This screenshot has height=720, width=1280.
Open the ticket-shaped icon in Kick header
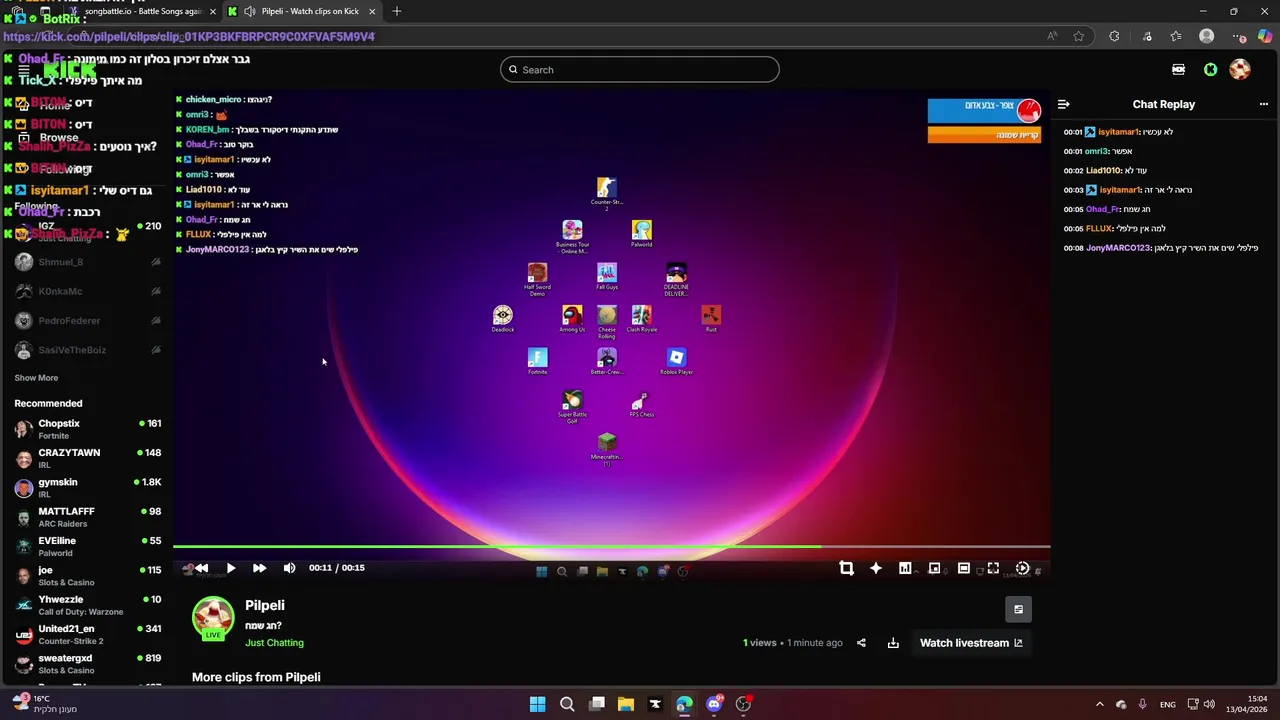click(x=1179, y=70)
